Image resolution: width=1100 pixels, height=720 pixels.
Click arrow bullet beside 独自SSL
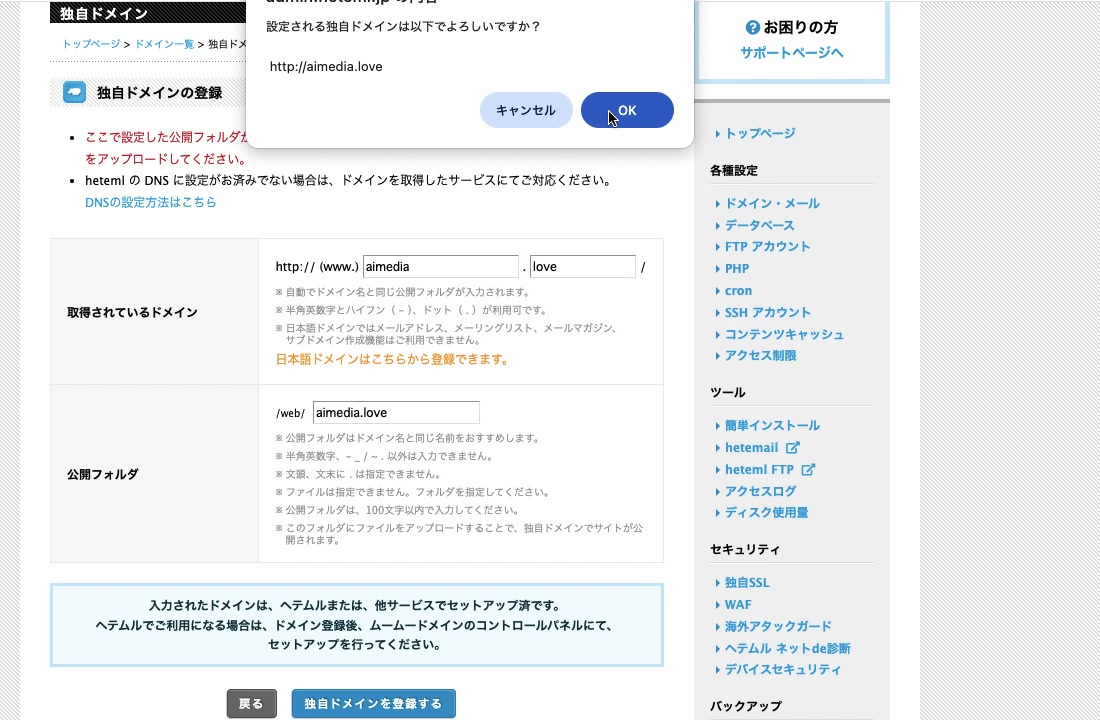pos(718,583)
